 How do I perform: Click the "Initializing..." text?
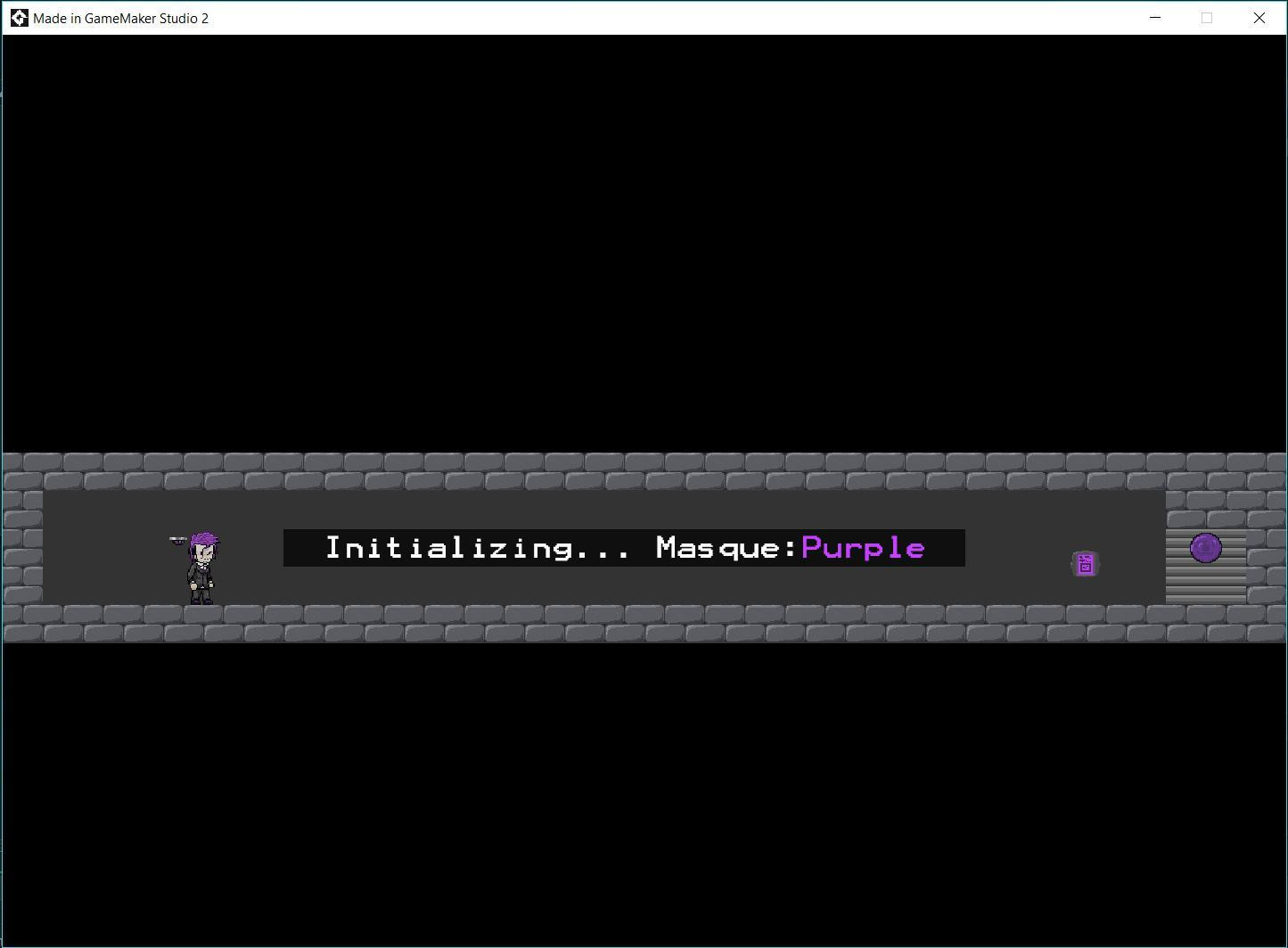[x=477, y=548]
